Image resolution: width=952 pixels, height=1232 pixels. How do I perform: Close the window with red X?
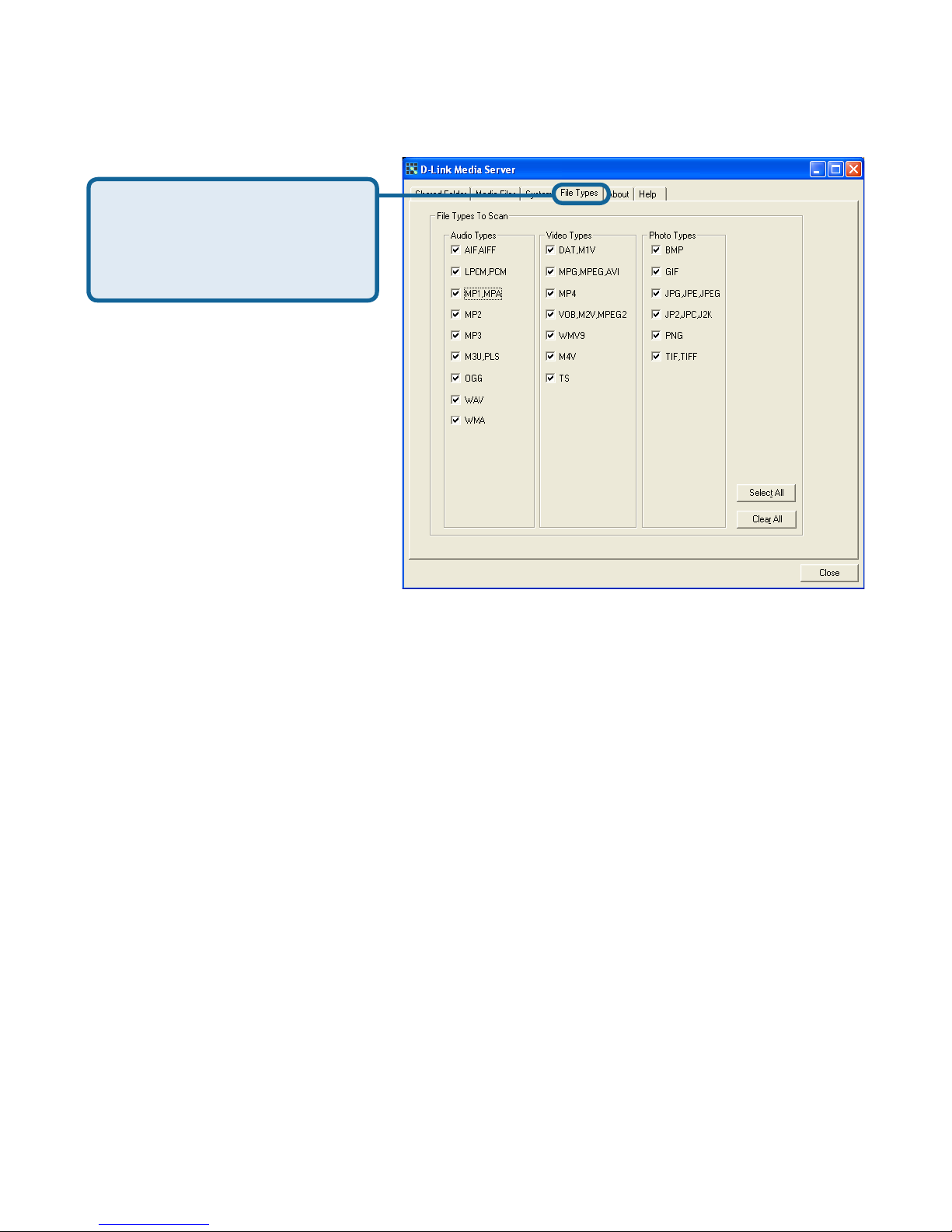tap(853, 169)
